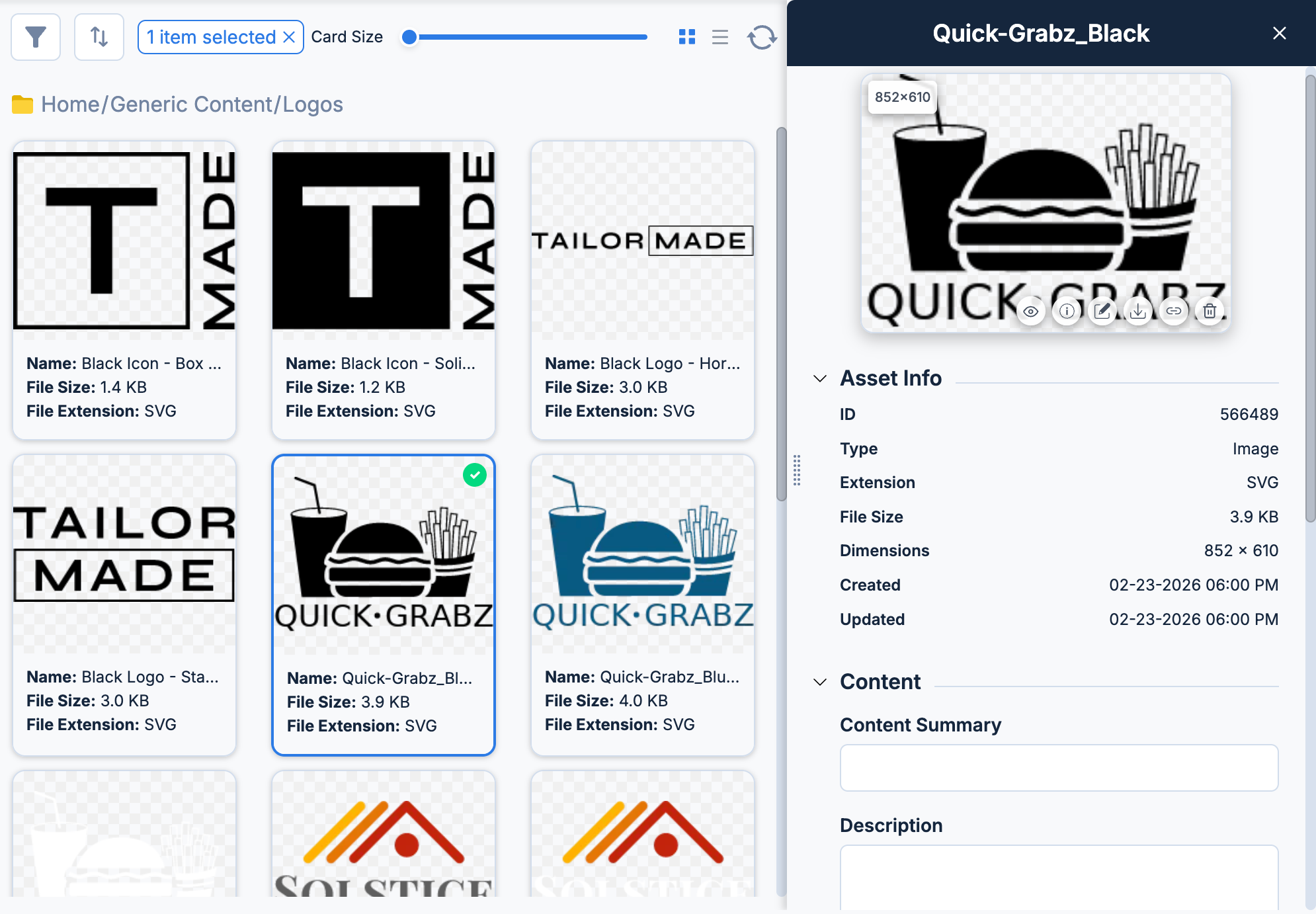Click the detail panel vertical scrollbar
The height and width of the screenshot is (914, 1316).
[x=1310, y=299]
